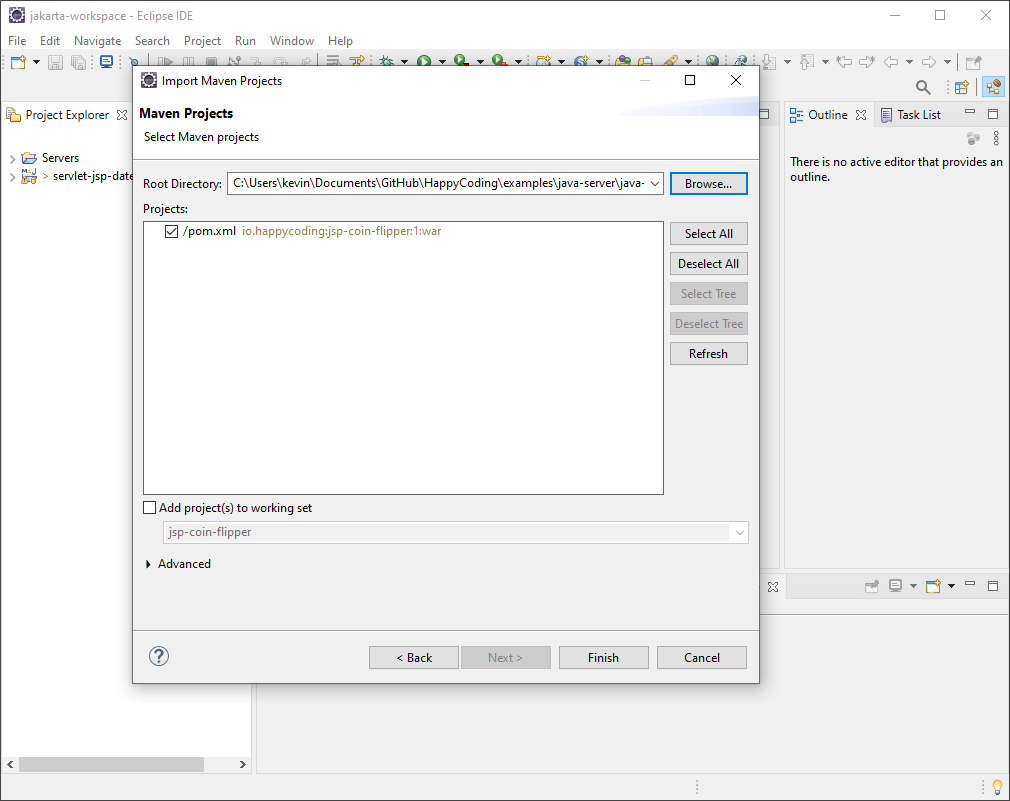Open the jsp-coin-flipper working set dropdown
1010x801 pixels.
pyautogui.click(x=739, y=532)
